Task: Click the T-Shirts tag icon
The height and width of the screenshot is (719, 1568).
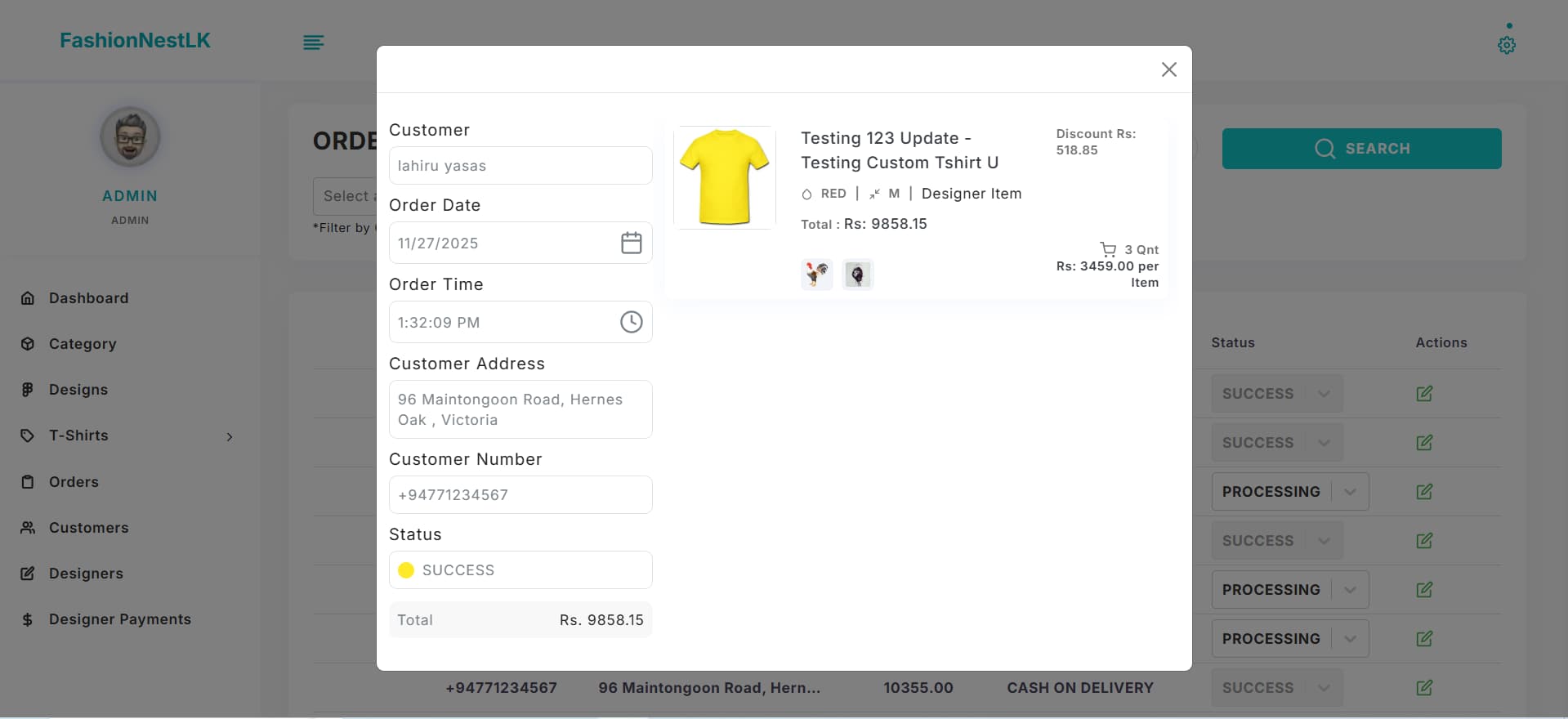Action: coord(28,435)
